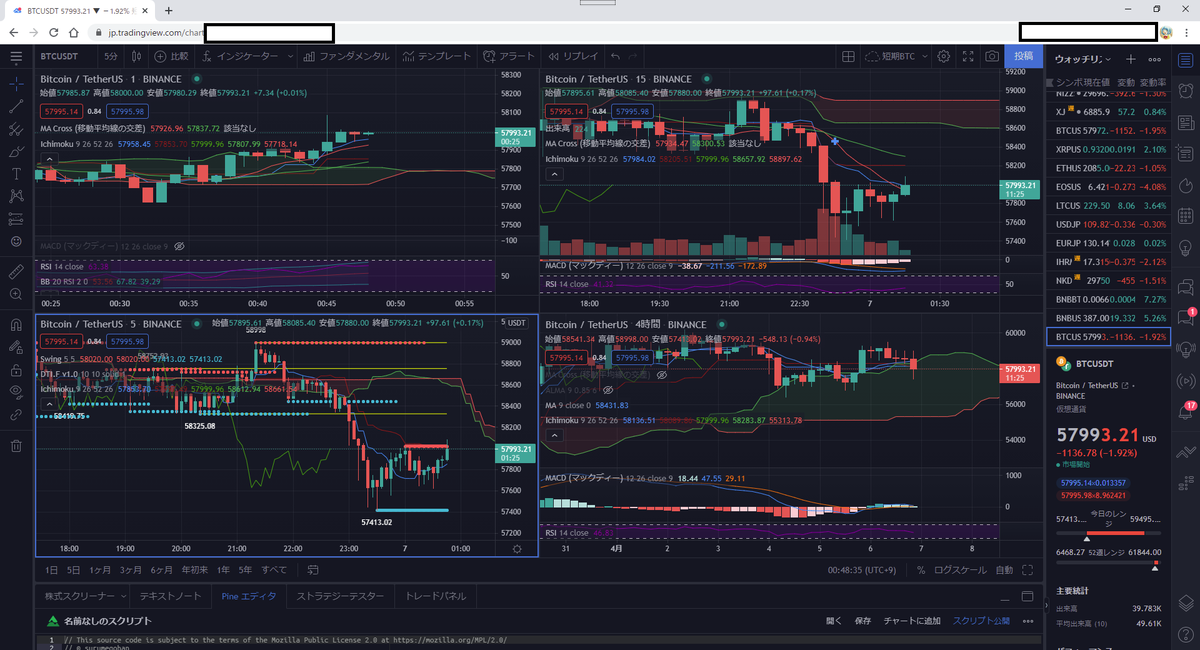The height and width of the screenshot is (650, 1200).
Task: Open the テンプレート indicator templates
Action: click(436, 57)
